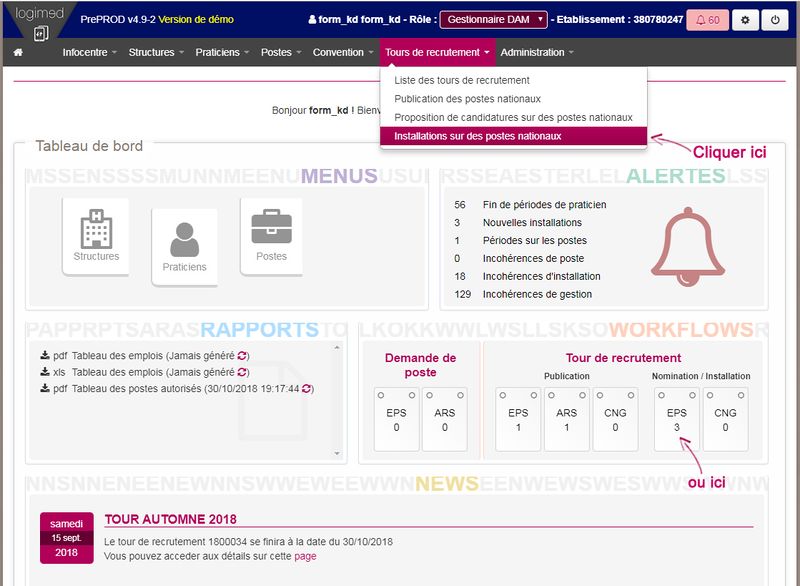800x586 pixels.
Task: Download pdf Tableau des emplois report
Action: point(45,355)
